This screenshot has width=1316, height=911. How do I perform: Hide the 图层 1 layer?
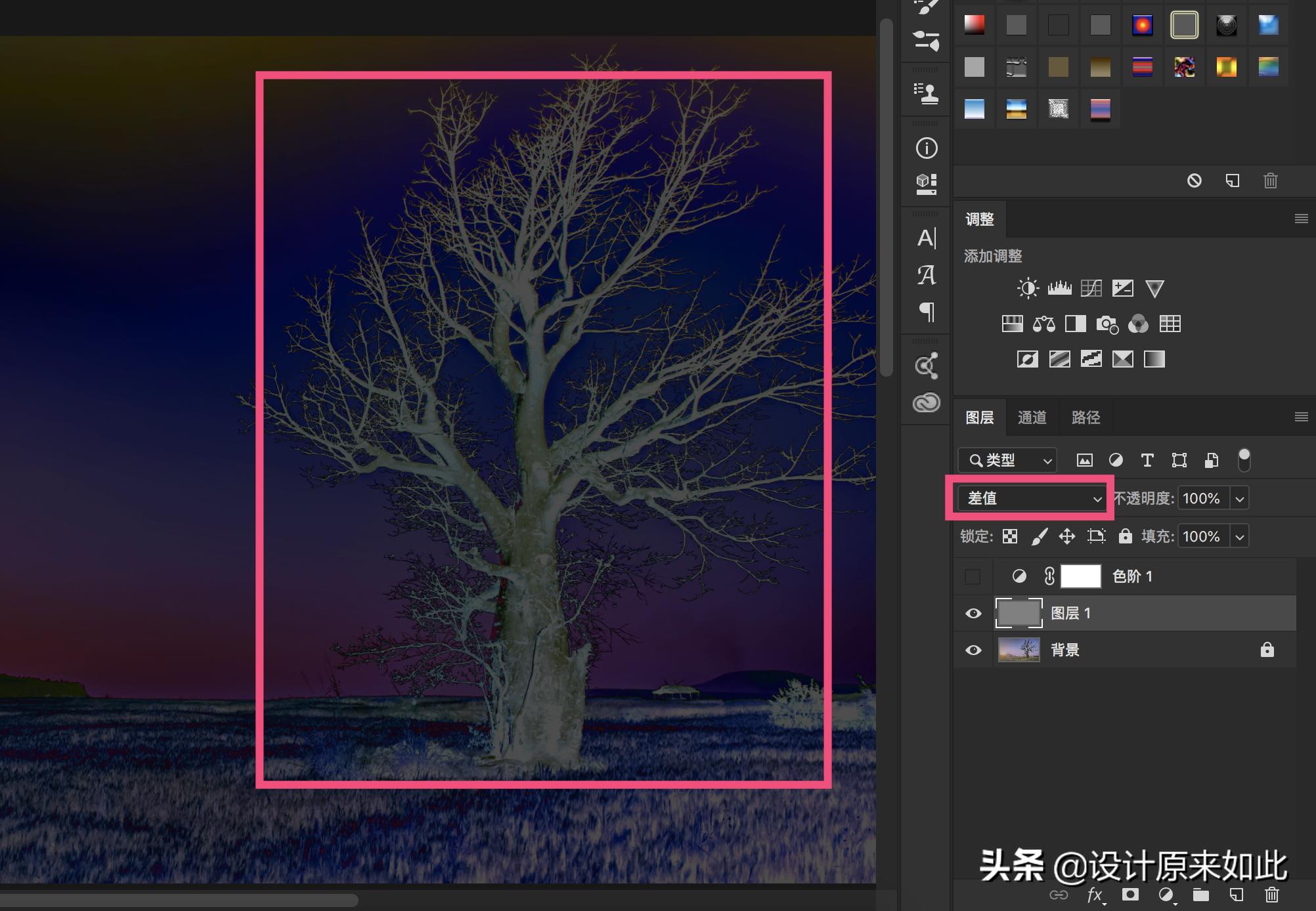click(973, 613)
